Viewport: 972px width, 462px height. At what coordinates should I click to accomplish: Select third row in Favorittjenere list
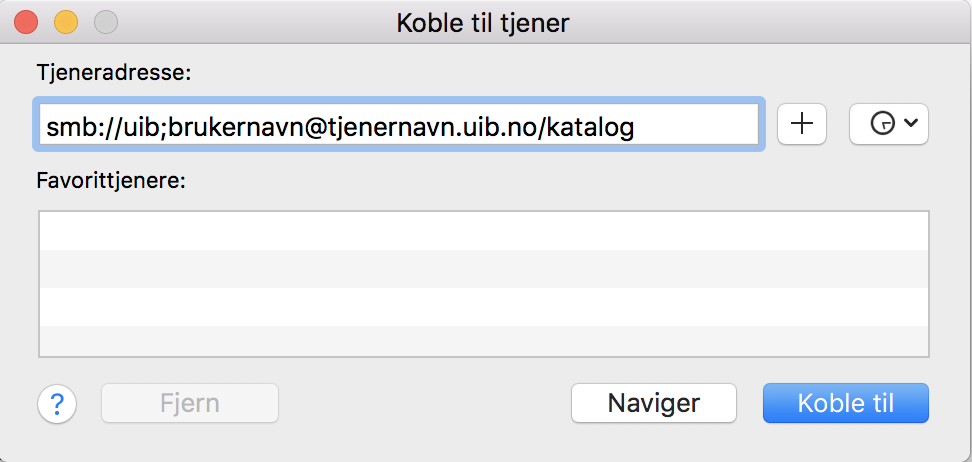click(x=484, y=307)
